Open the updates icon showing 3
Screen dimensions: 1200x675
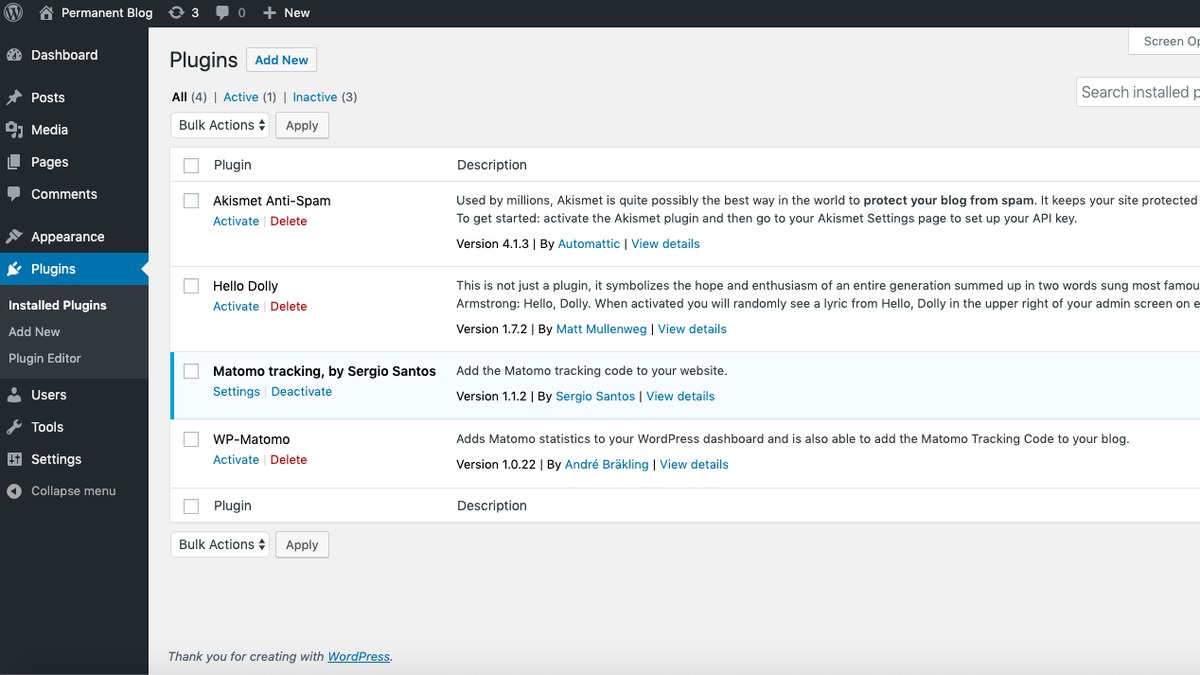(177, 13)
